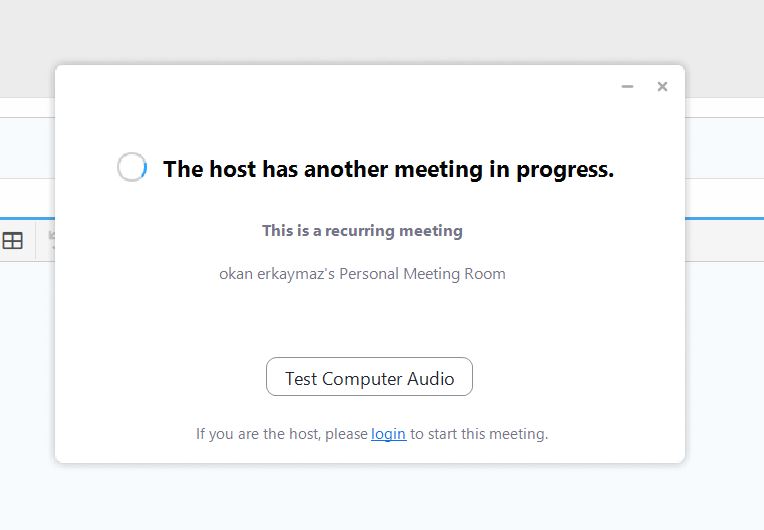Image resolution: width=764 pixels, height=530 pixels.
Task: Close the Zoom meeting dialog
Action: point(662,87)
